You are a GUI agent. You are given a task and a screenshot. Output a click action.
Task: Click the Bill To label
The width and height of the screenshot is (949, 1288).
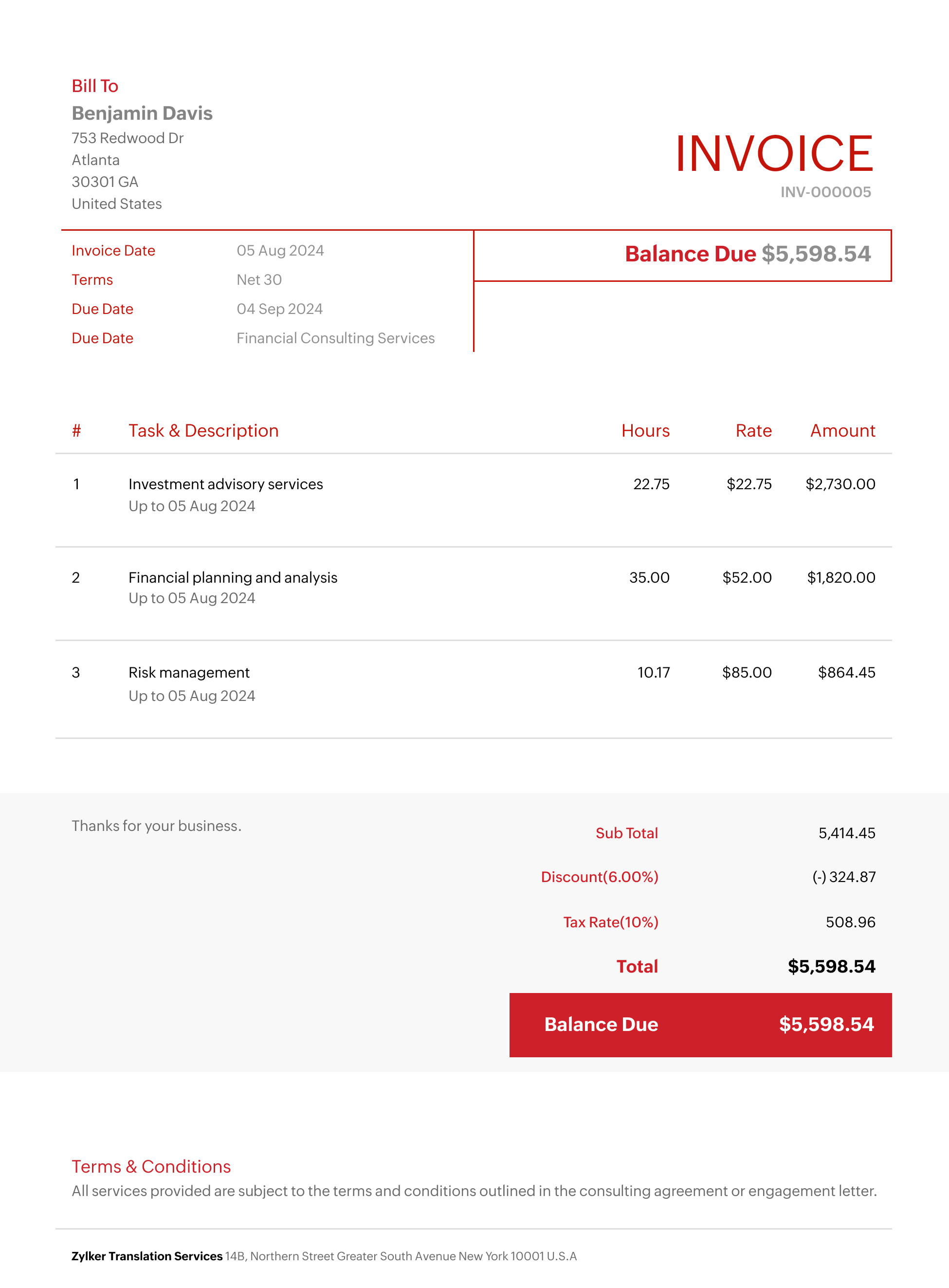(95, 86)
